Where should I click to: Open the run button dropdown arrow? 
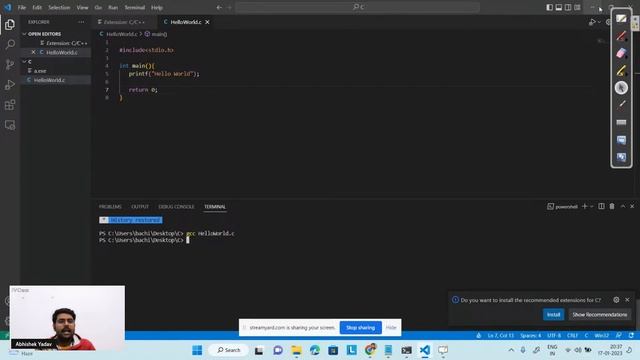point(599,22)
